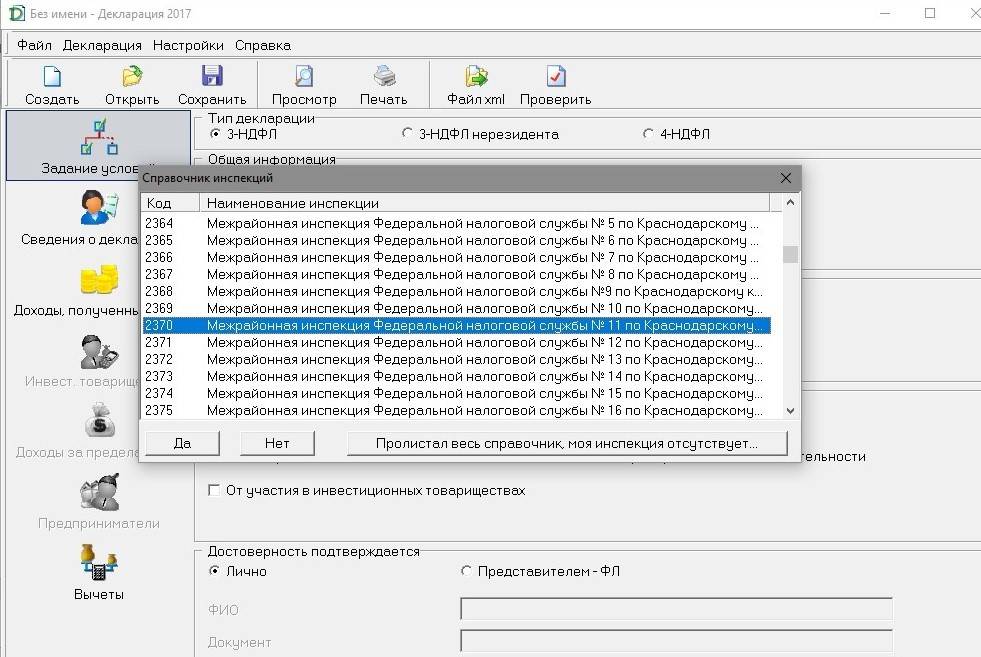Select 3-НДФЛ нерезидента radio button
981x657 pixels.
[x=407, y=134]
